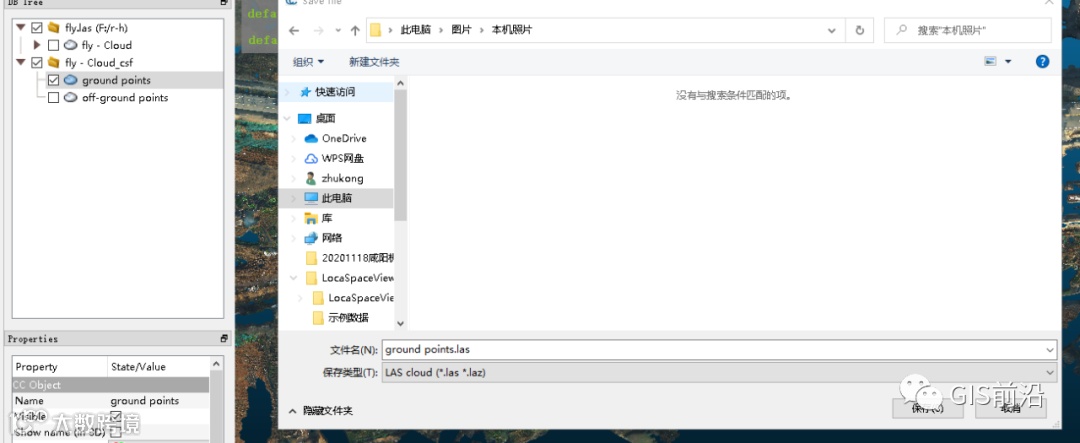
Task: Go up one folder level
Action: (355, 30)
